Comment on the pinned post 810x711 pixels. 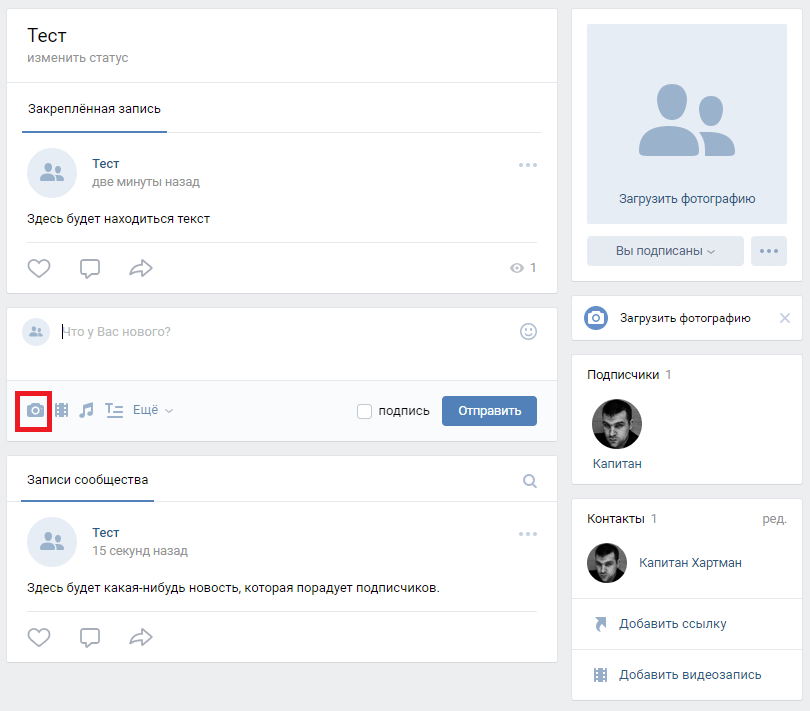(x=90, y=268)
